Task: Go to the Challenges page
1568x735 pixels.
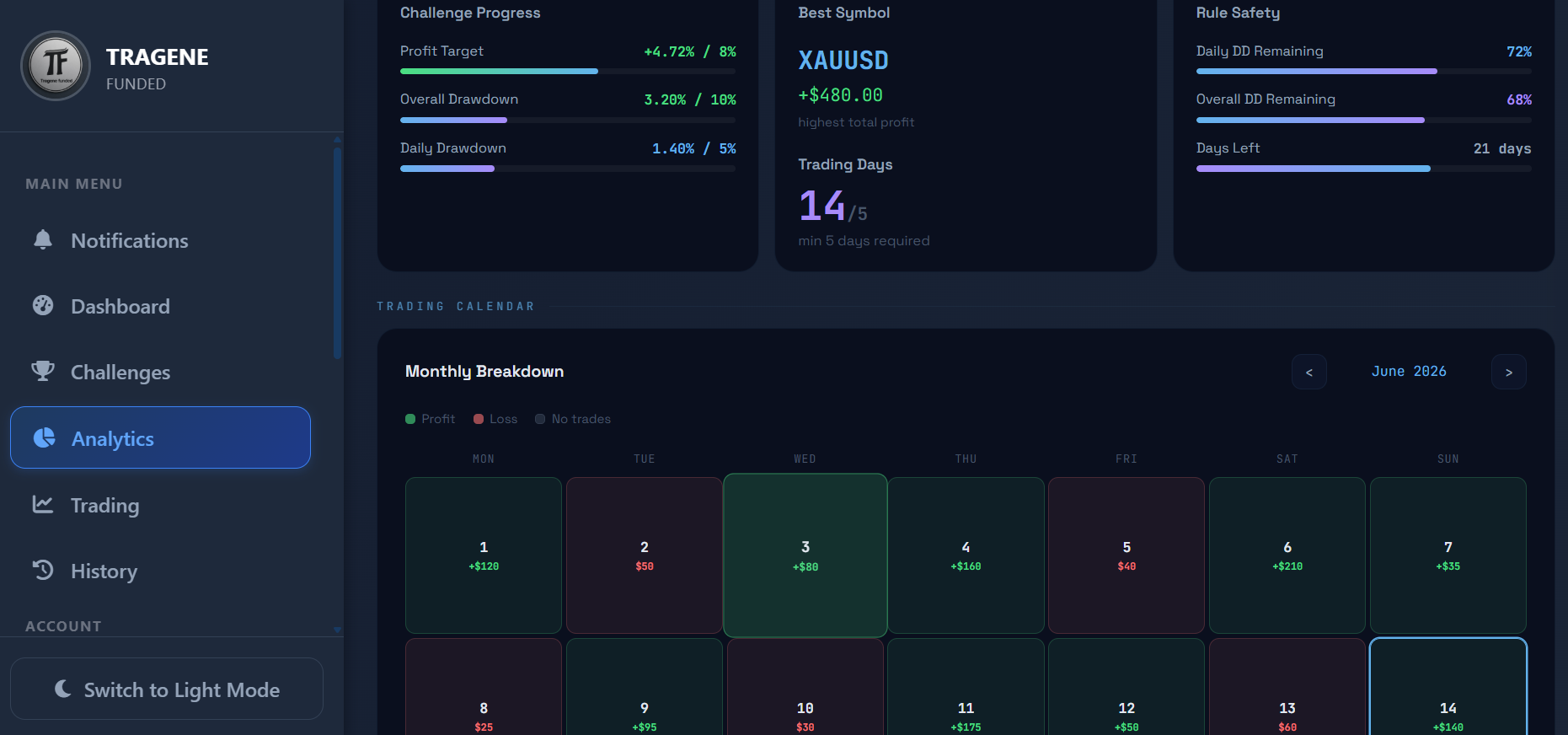Action: [x=160, y=372]
